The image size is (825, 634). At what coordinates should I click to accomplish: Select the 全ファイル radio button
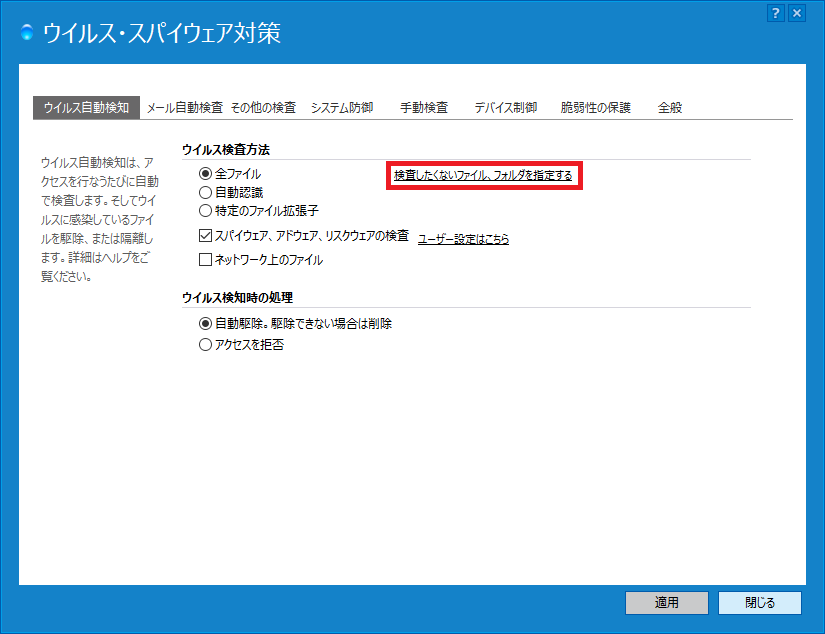tap(205, 174)
